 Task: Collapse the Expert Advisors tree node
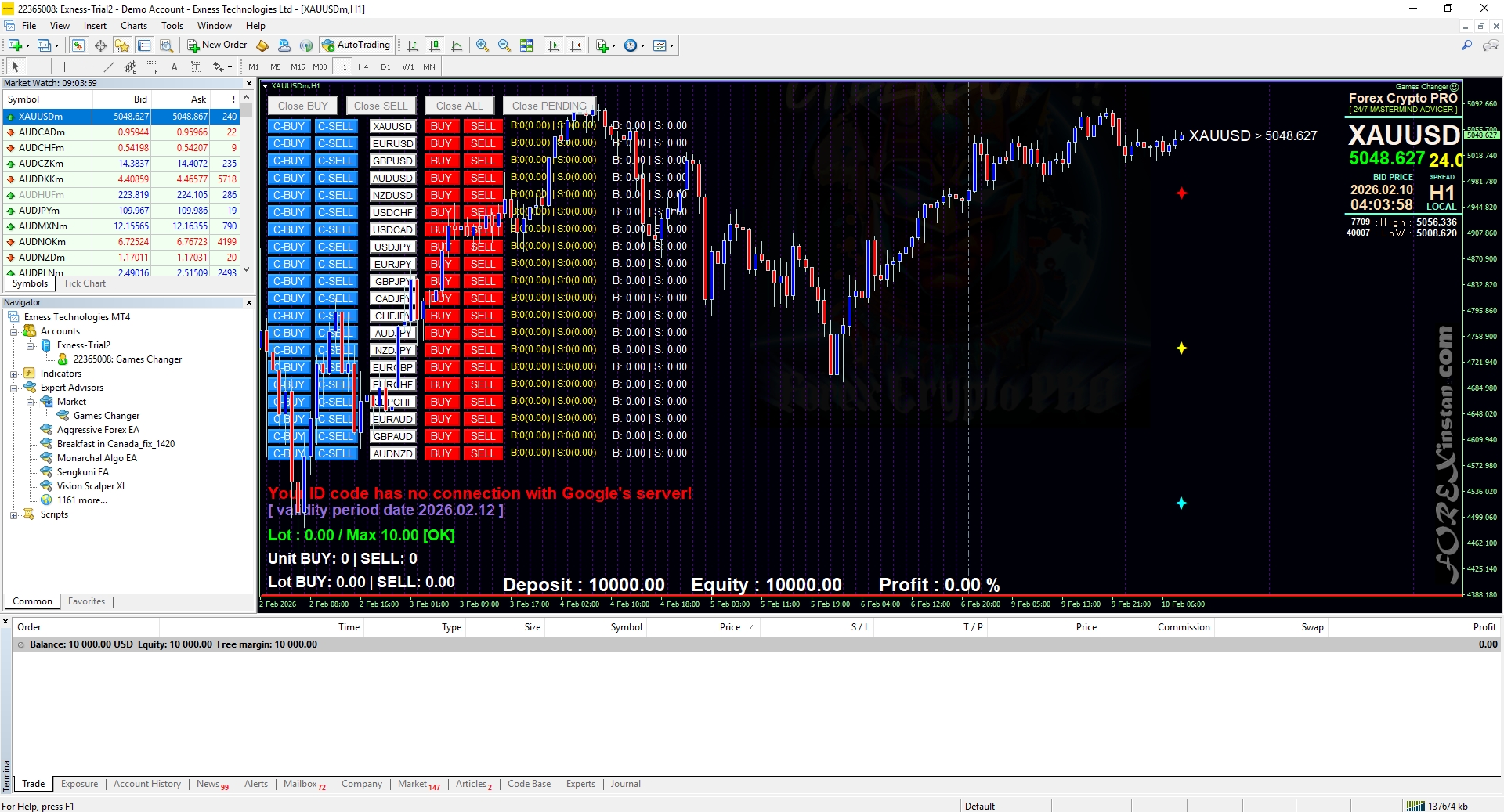(13, 388)
